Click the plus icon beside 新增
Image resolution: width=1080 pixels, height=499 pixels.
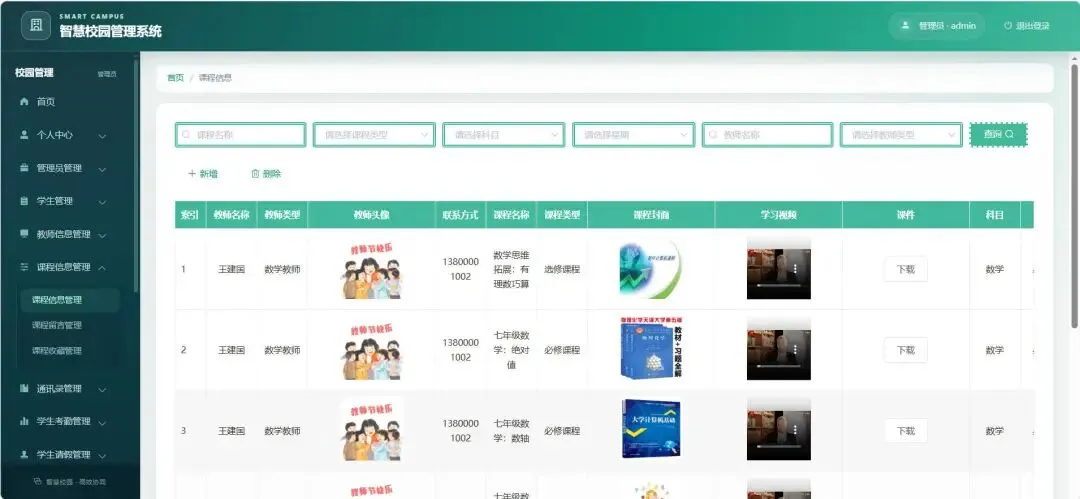tap(192, 174)
